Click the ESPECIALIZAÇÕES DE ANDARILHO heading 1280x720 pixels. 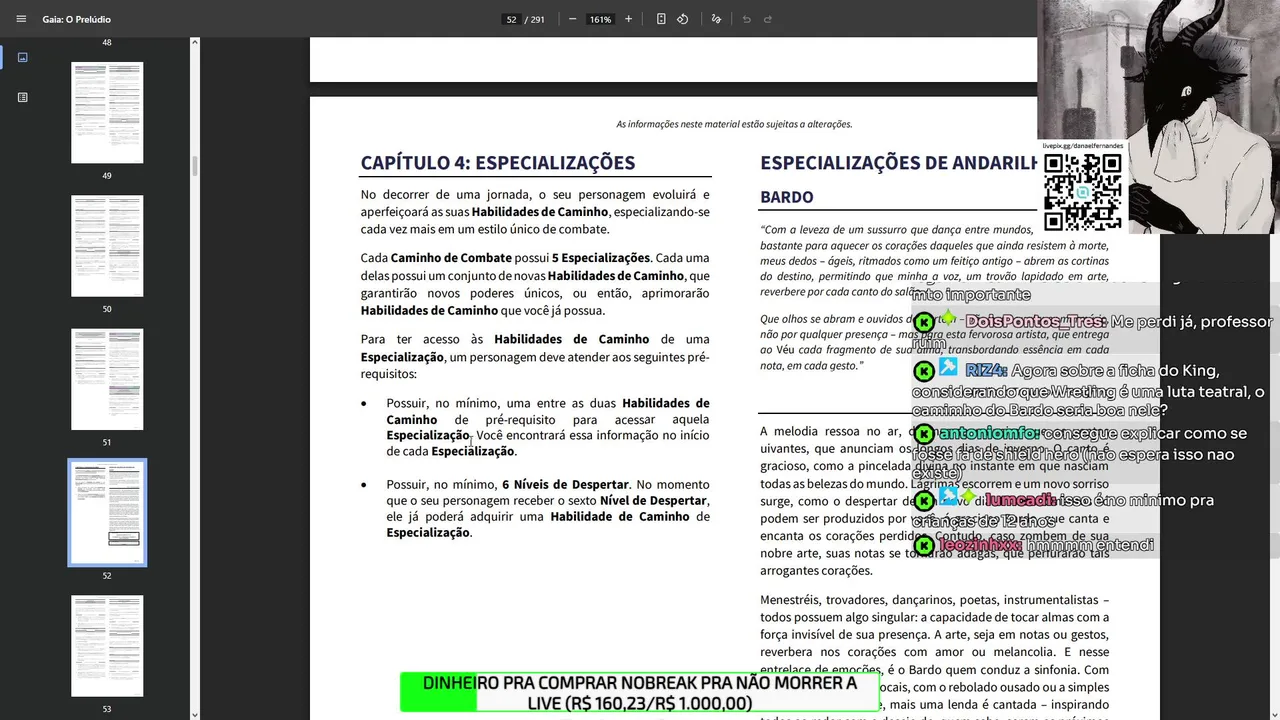(x=899, y=163)
